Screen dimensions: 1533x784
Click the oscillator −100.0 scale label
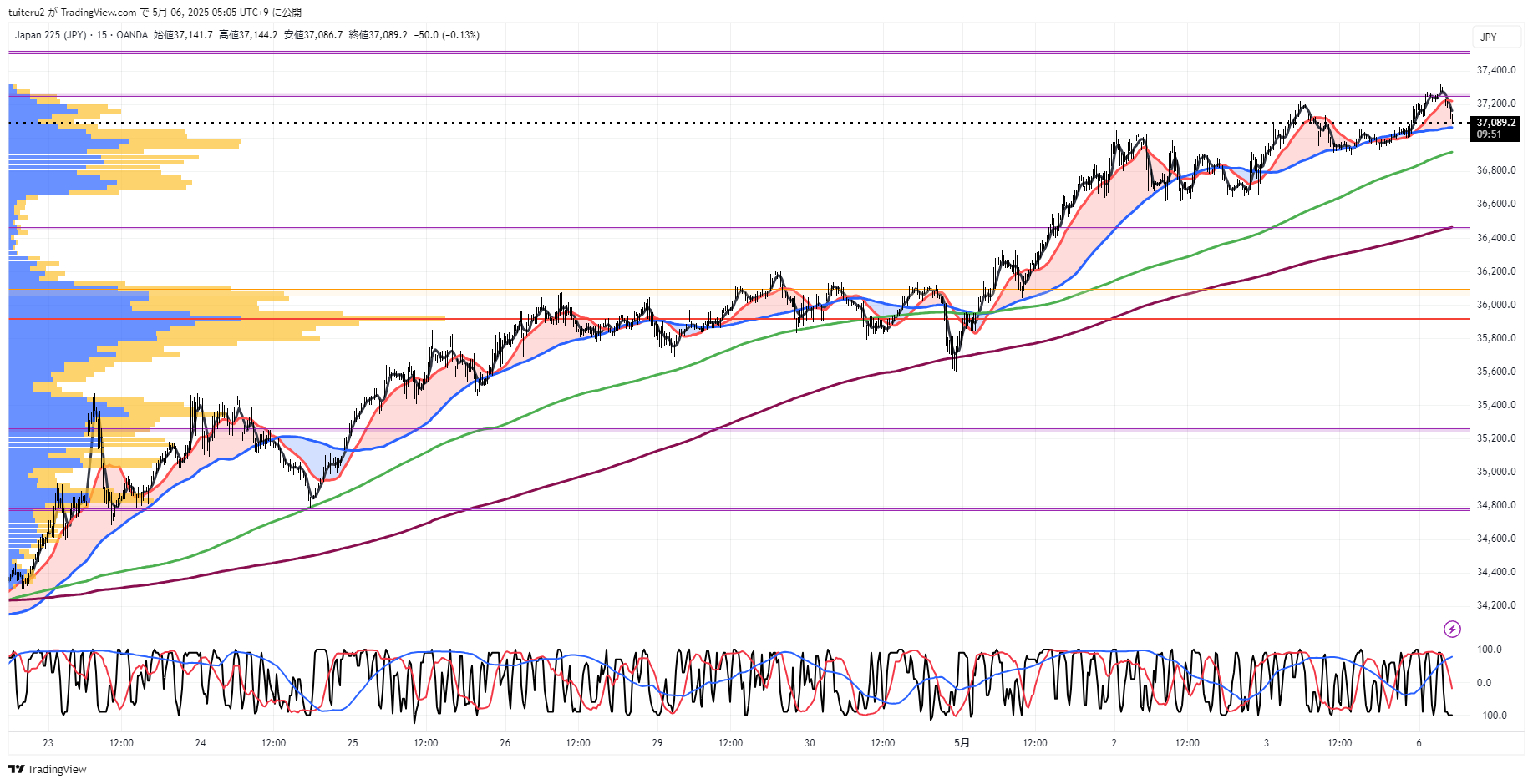(1490, 716)
